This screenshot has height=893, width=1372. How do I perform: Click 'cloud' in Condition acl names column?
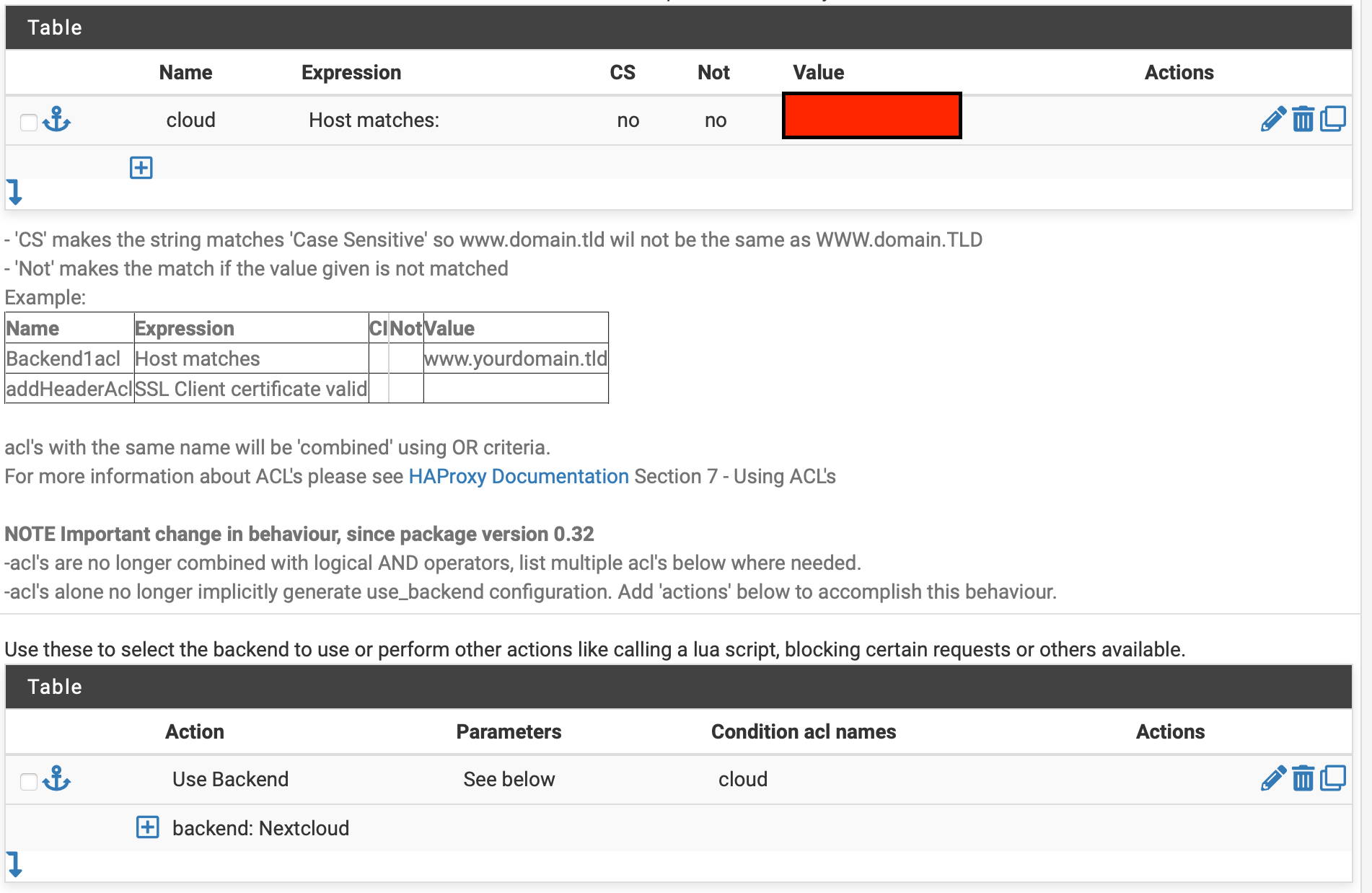coord(742,779)
